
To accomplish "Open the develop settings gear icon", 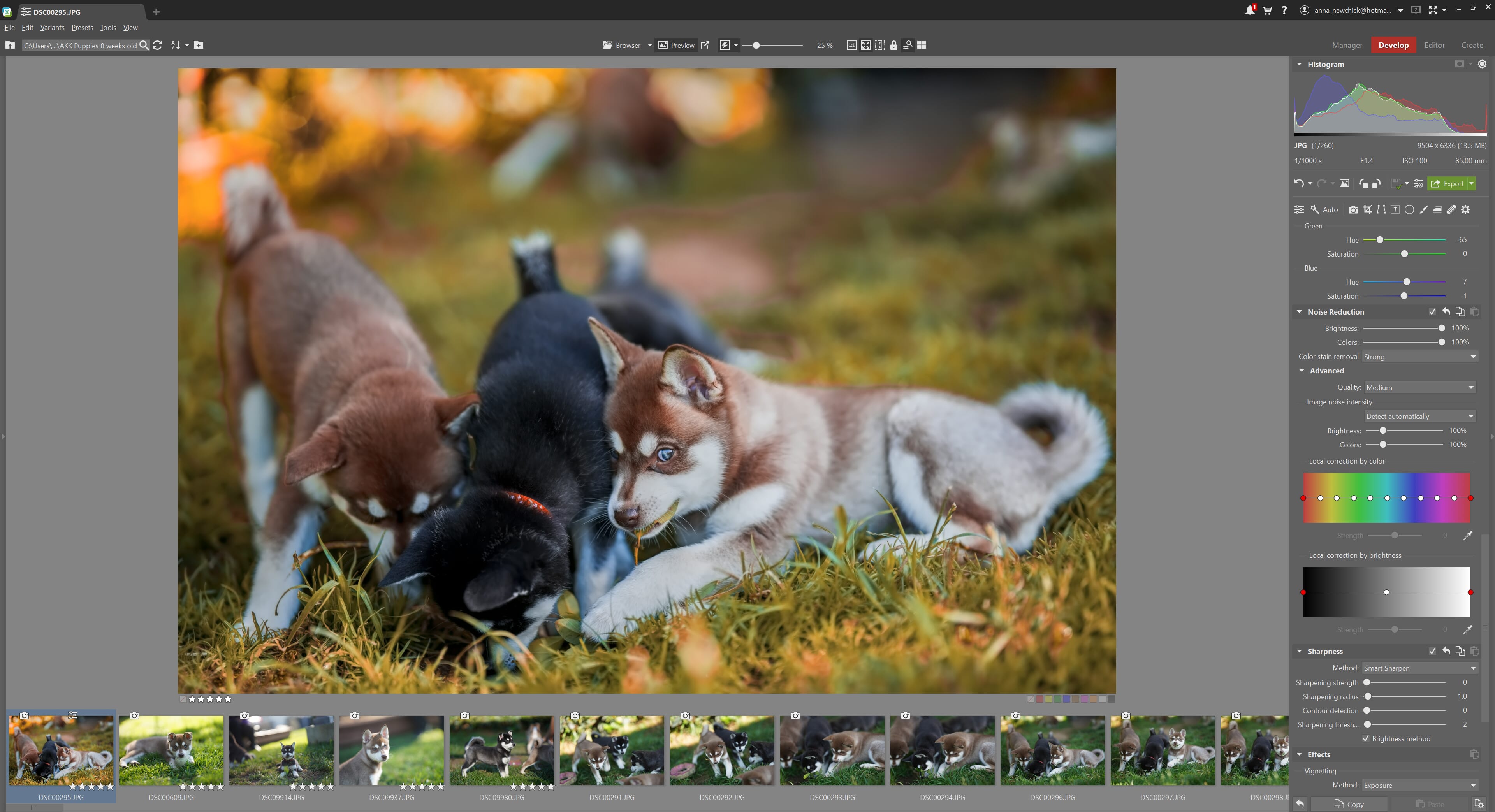I will point(1465,209).
